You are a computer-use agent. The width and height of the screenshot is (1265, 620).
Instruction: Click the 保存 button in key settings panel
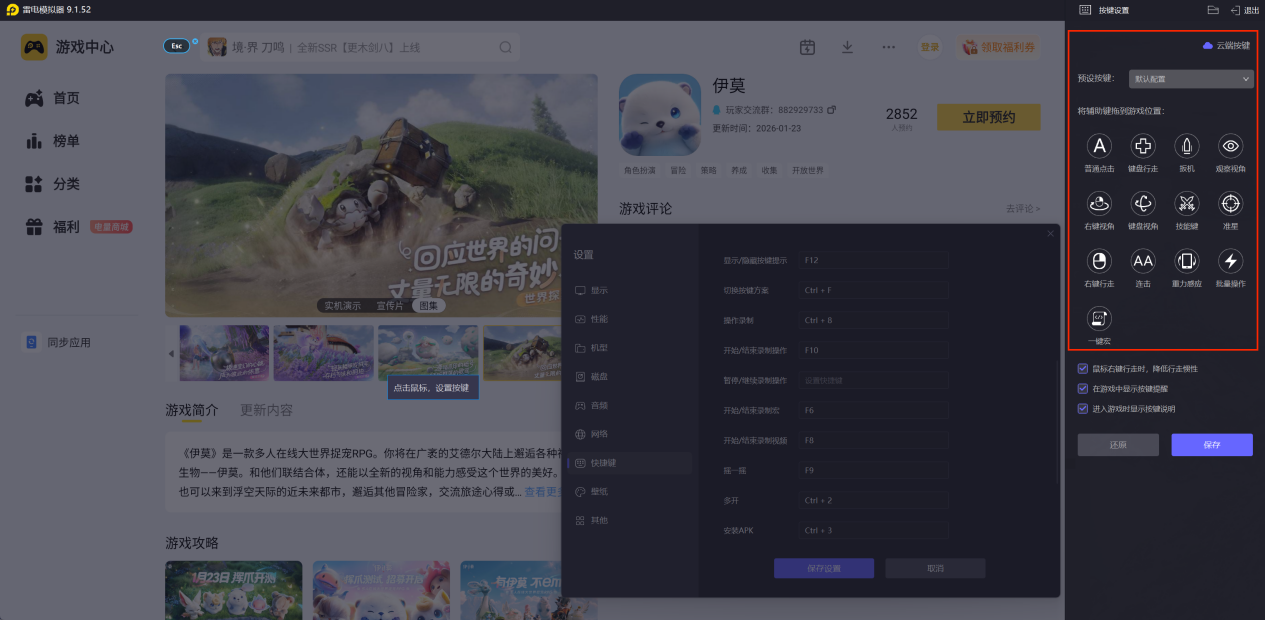(x=1212, y=445)
